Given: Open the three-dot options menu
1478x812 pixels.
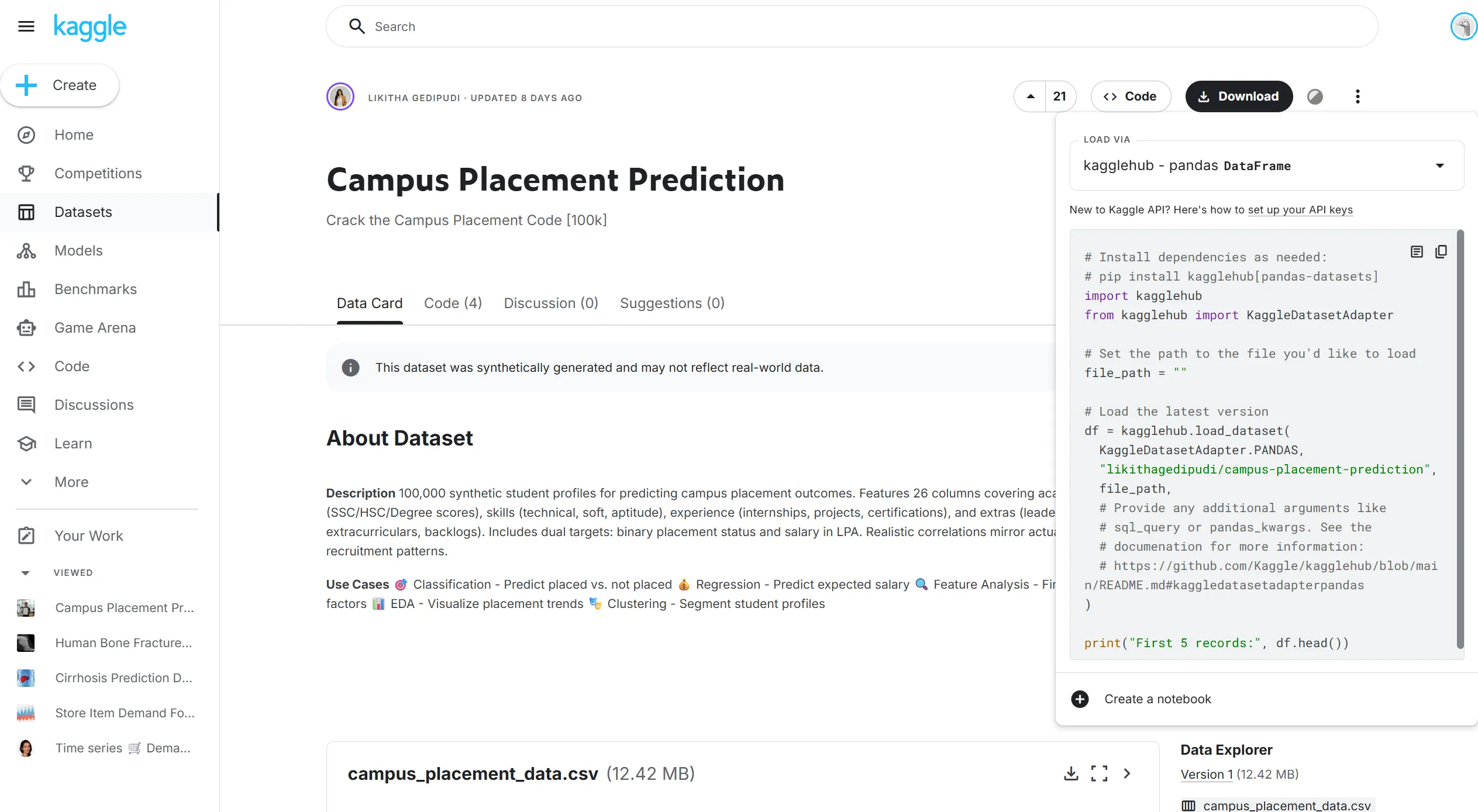Looking at the screenshot, I should (1358, 96).
